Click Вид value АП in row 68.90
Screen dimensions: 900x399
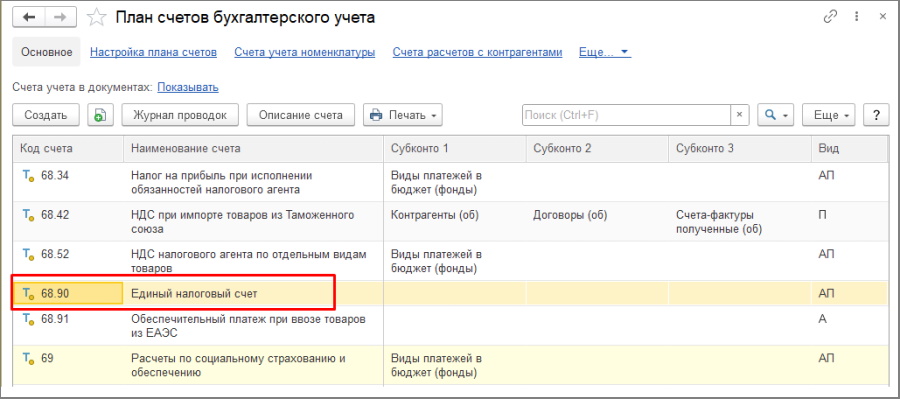coord(849,294)
